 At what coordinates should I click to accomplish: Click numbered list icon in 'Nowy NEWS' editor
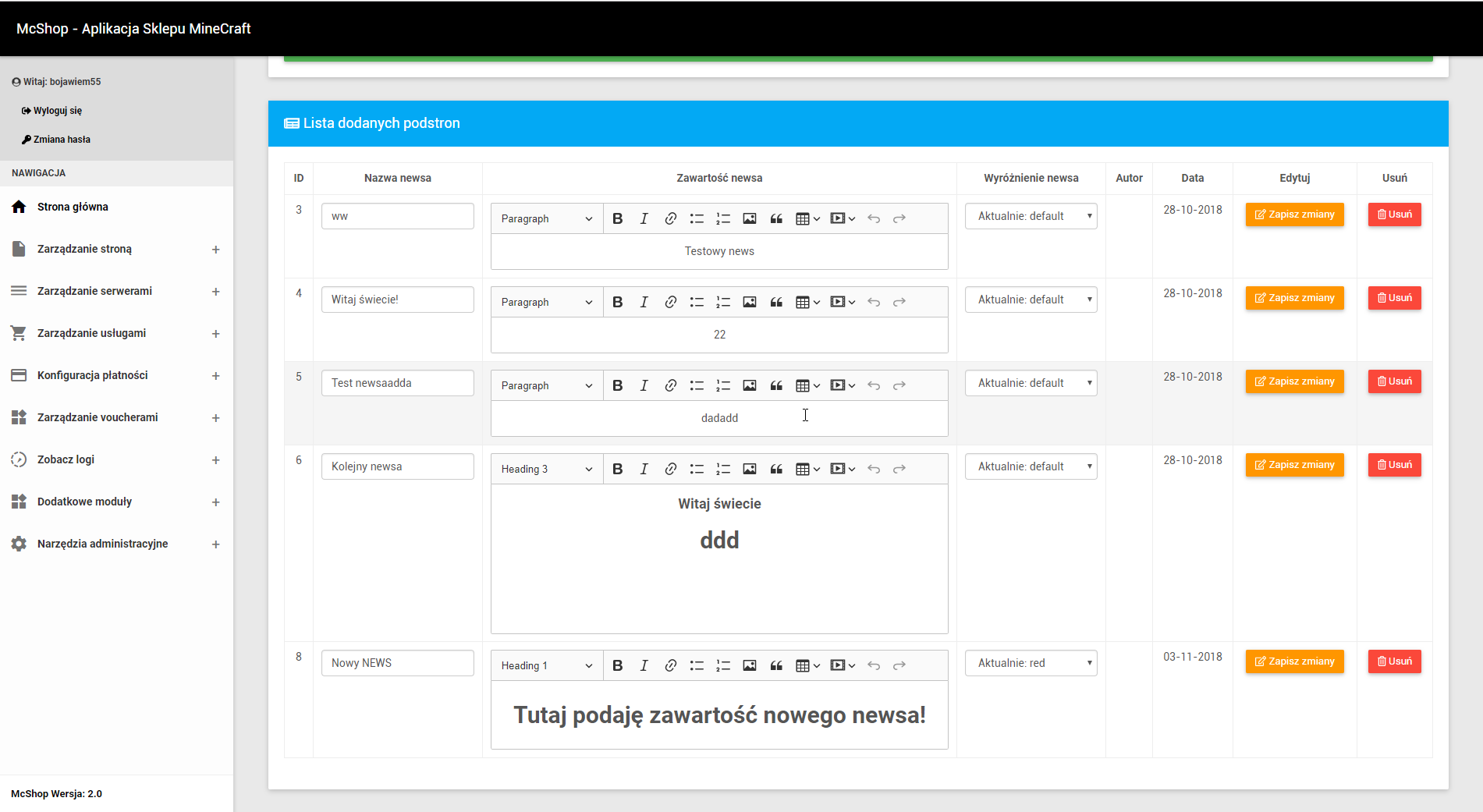click(x=723, y=665)
